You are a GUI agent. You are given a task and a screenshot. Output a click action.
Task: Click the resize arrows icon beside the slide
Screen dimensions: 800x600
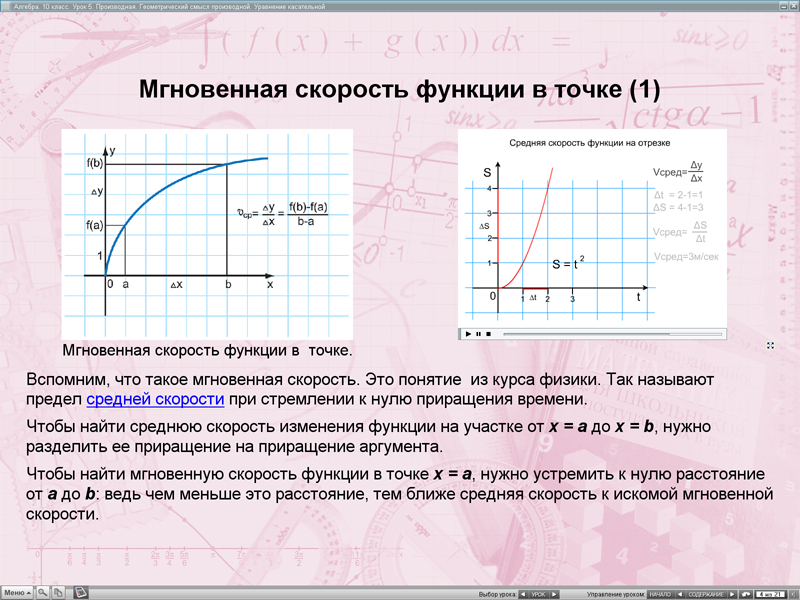pyautogui.click(x=770, y=343)
